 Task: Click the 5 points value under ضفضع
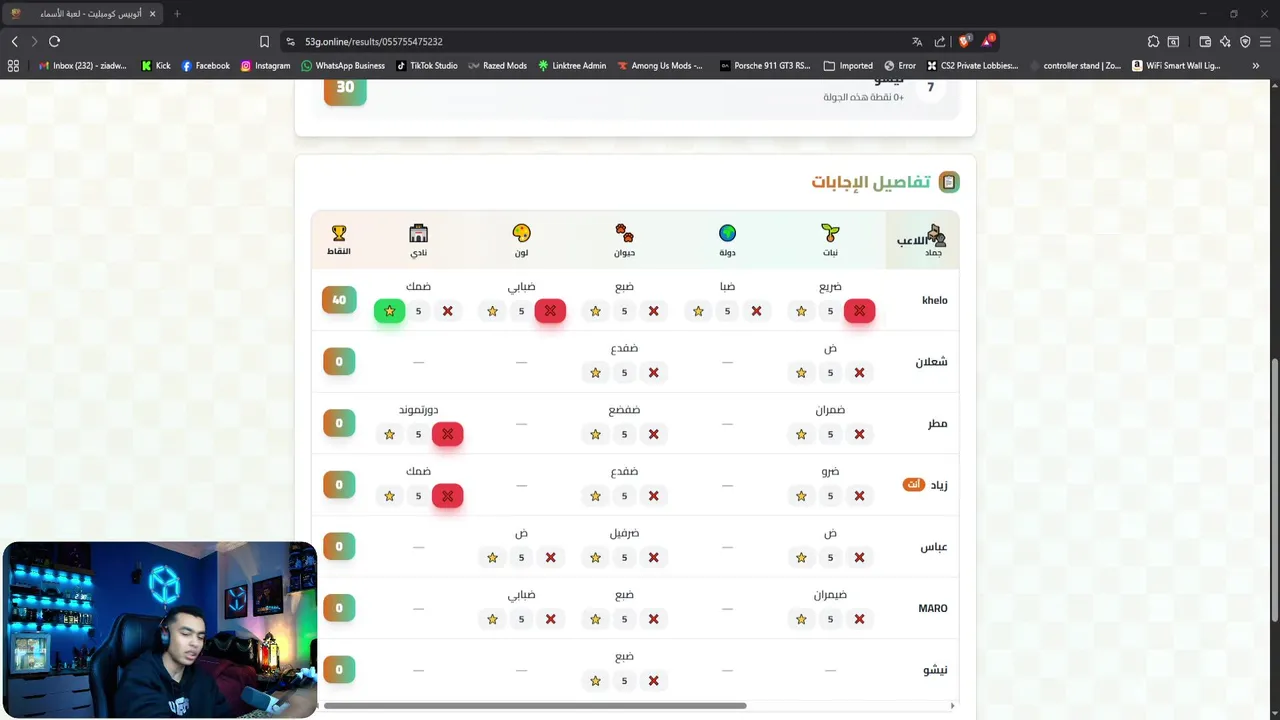pos(624,434)
